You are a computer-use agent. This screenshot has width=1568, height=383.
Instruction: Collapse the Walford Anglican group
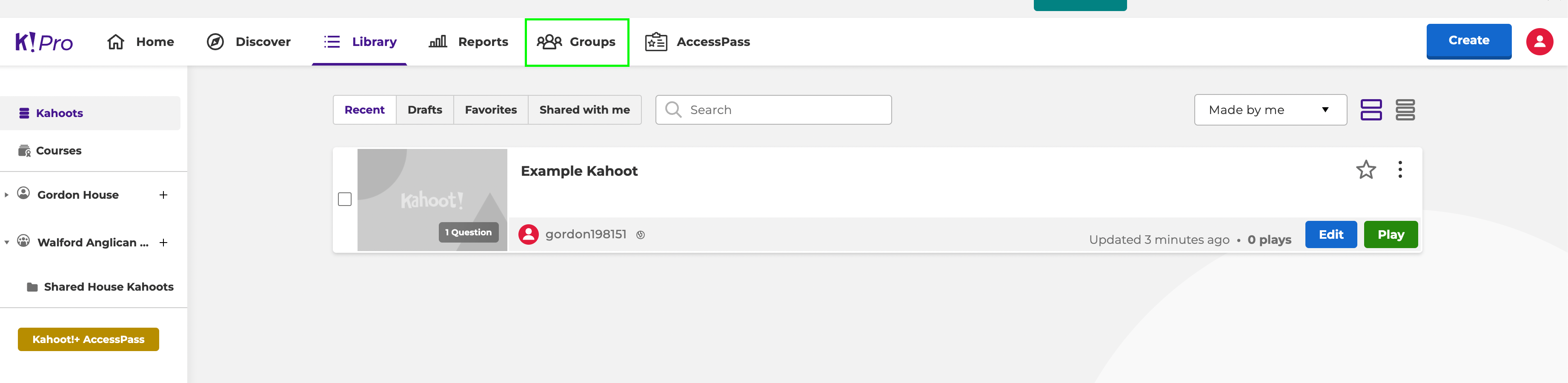[x=7, y=241]
